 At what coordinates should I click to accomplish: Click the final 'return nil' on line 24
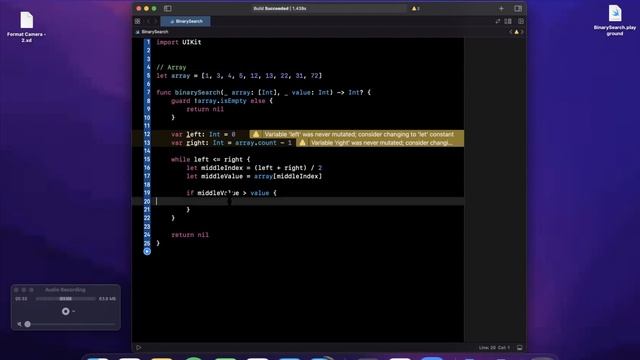point(190,235)
